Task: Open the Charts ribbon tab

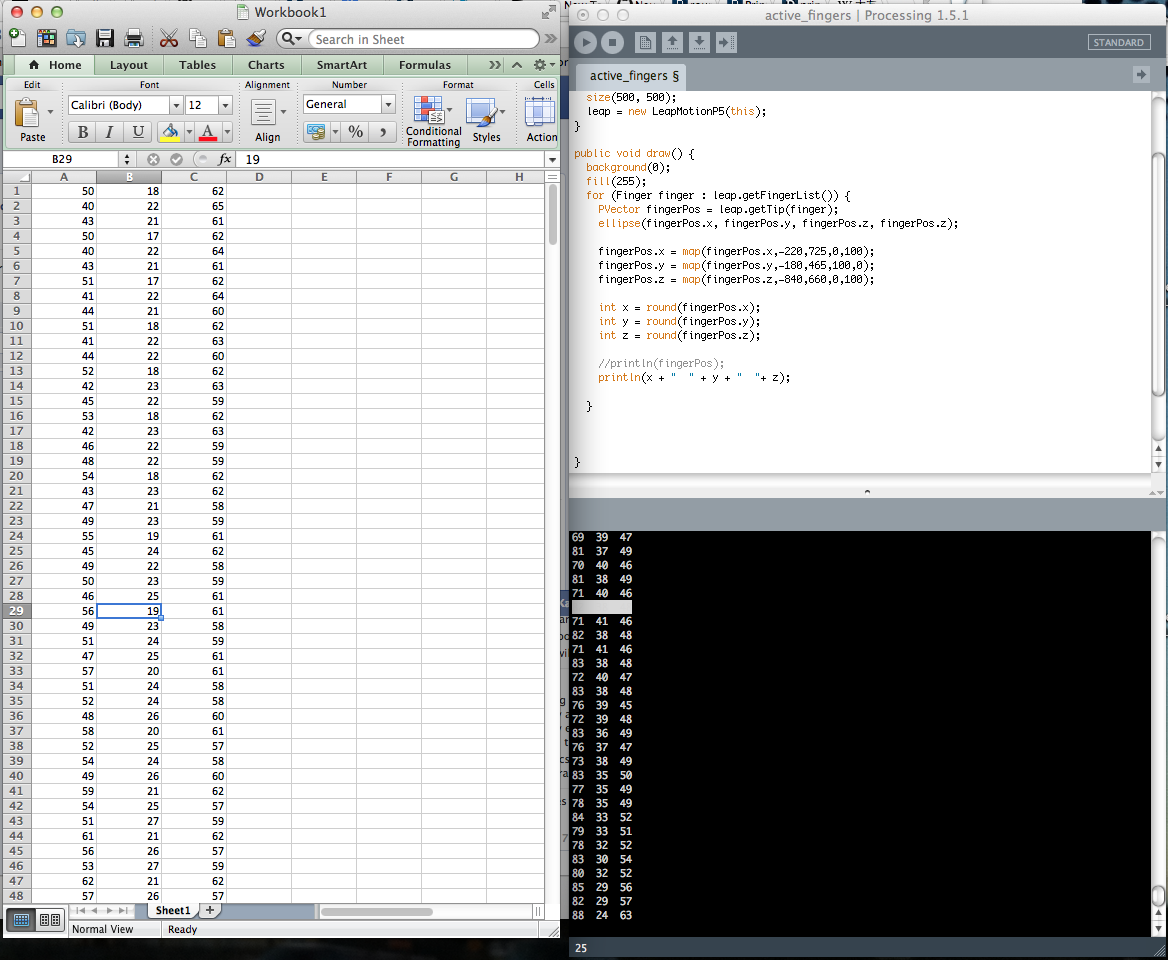Action: (266, 65)
